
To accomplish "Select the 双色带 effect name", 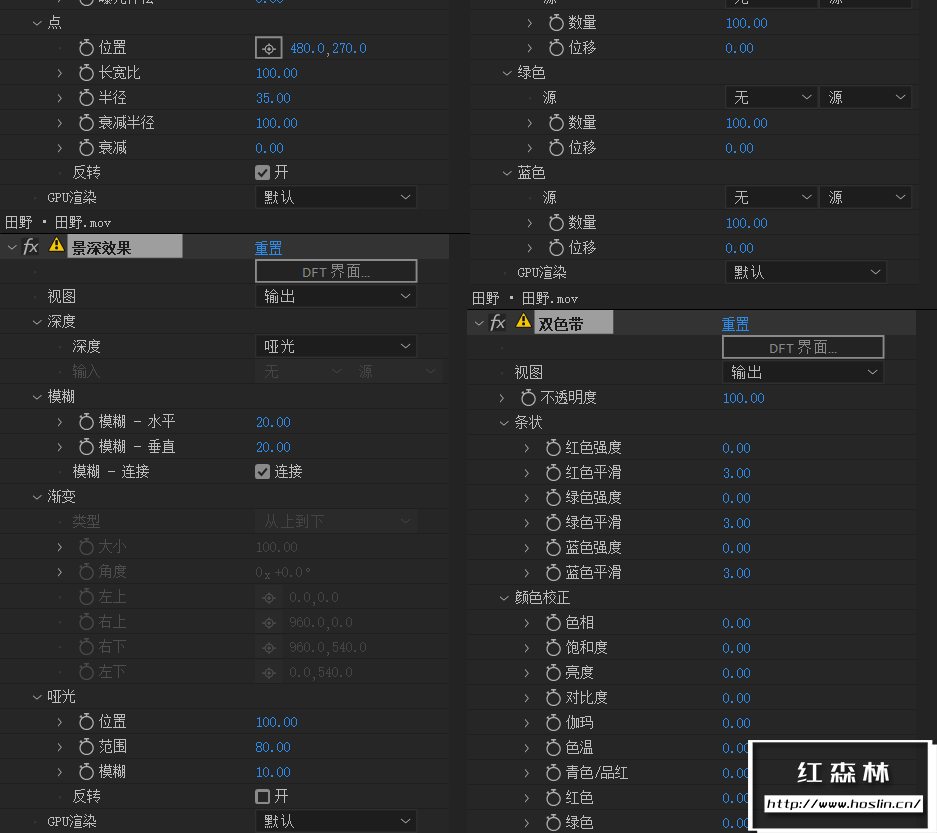I will tap(574, 323).
